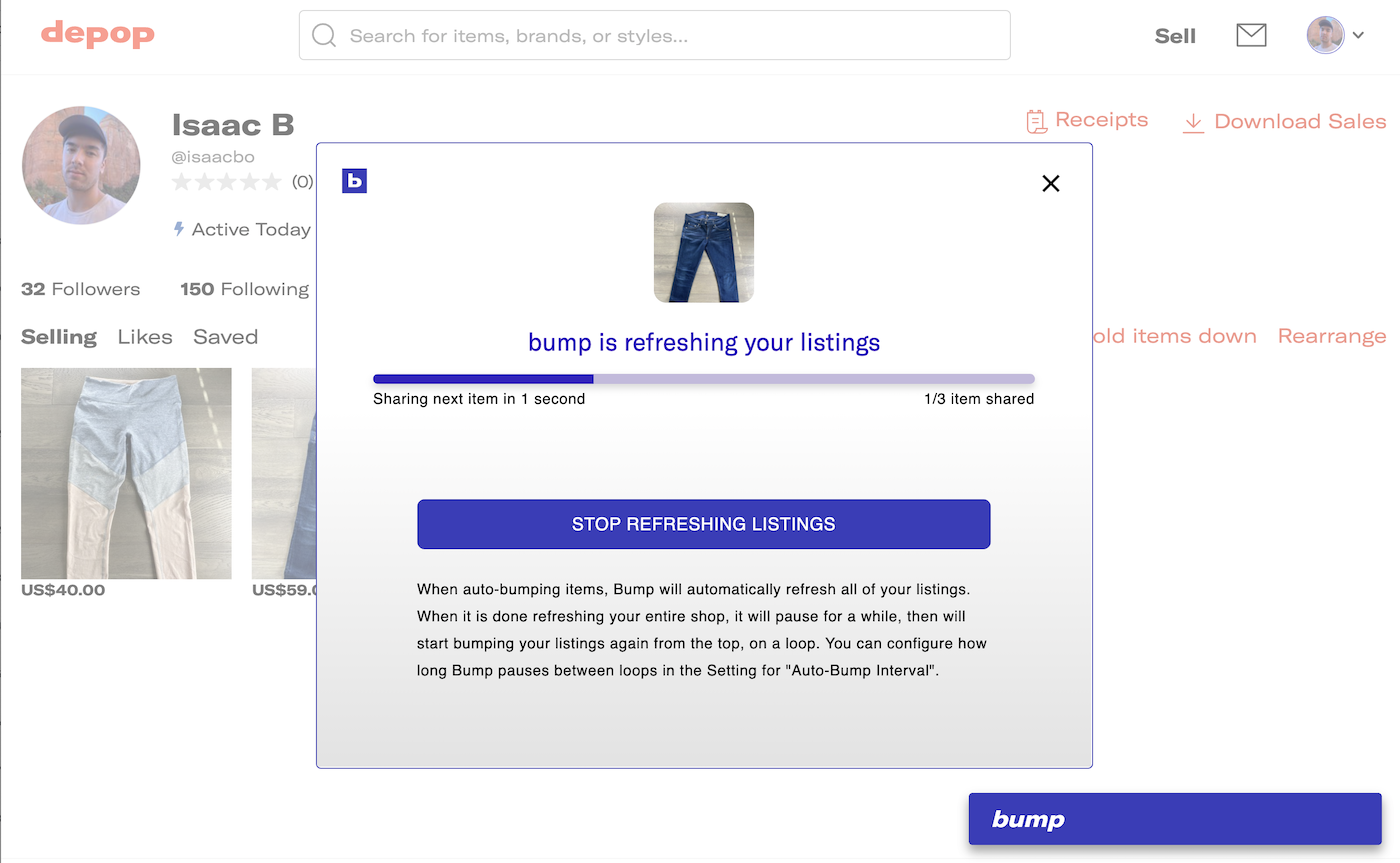Open the messages envelope icon
Viewport: 1400px width, 863px height.
point(1251,36)
